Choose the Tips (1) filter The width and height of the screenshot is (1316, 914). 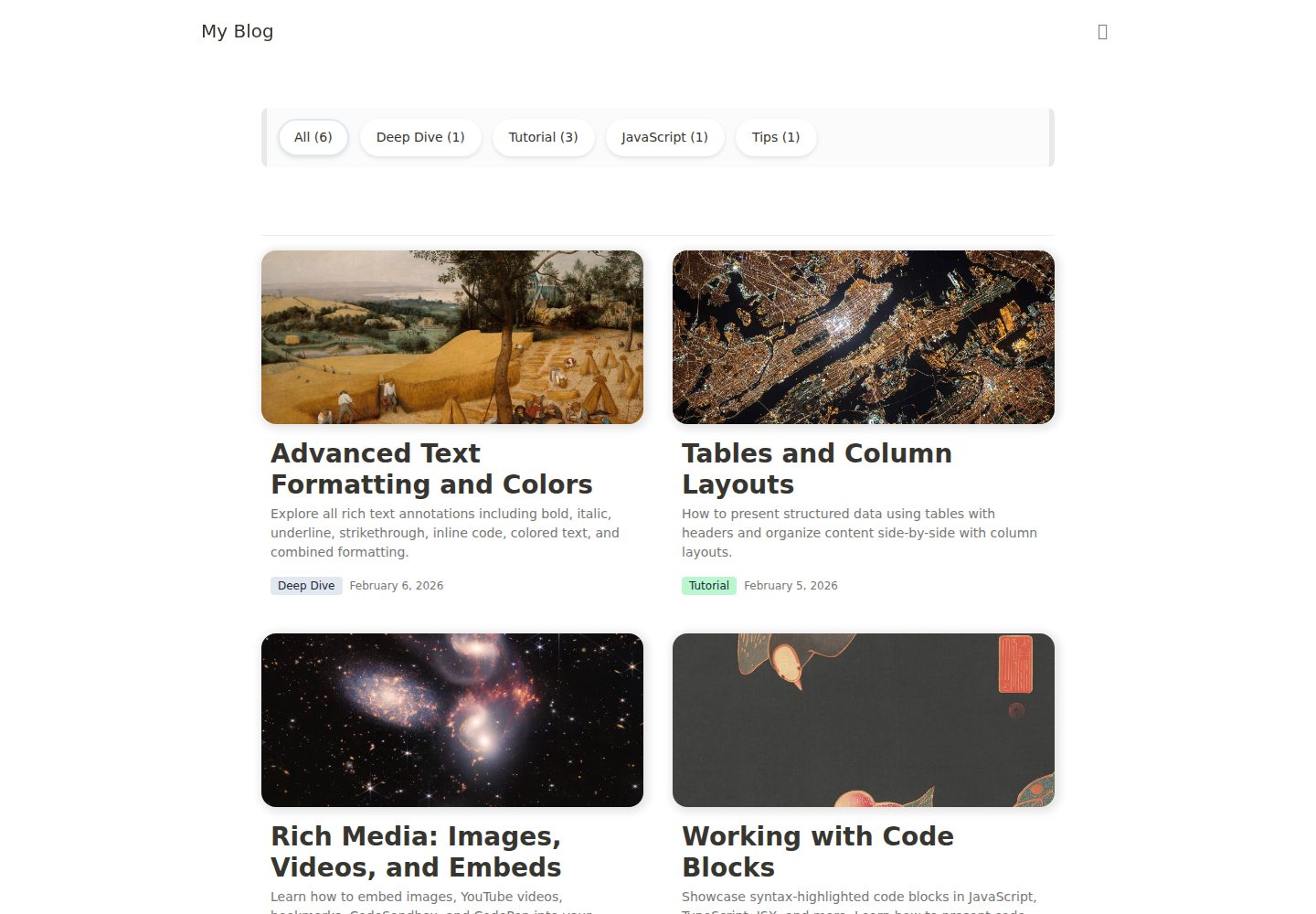click(x=776, y=137)
